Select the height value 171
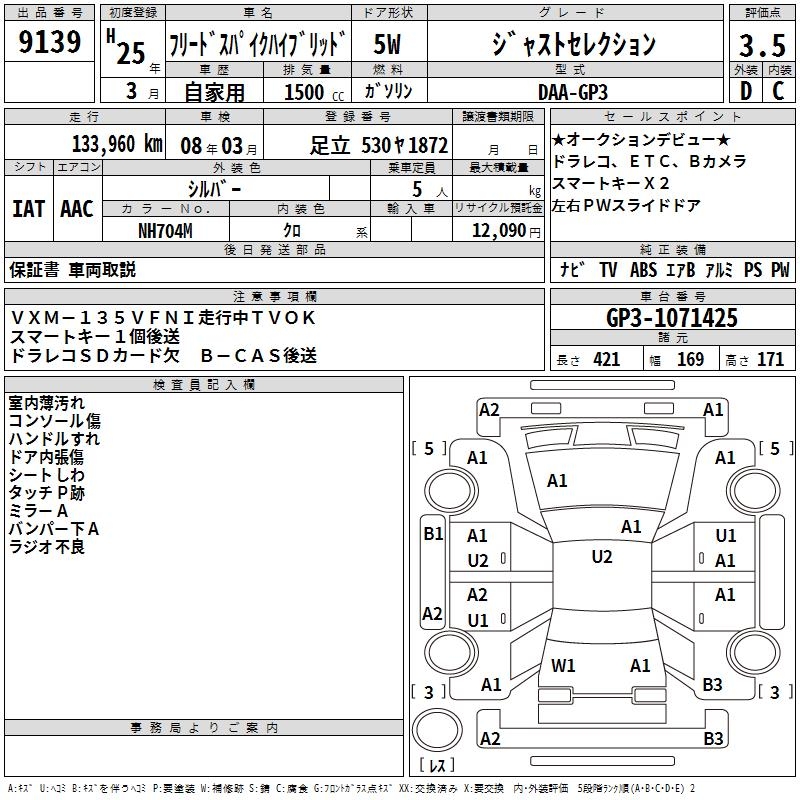The width and height of the screenshot is (800, 800). click(770, 360)
